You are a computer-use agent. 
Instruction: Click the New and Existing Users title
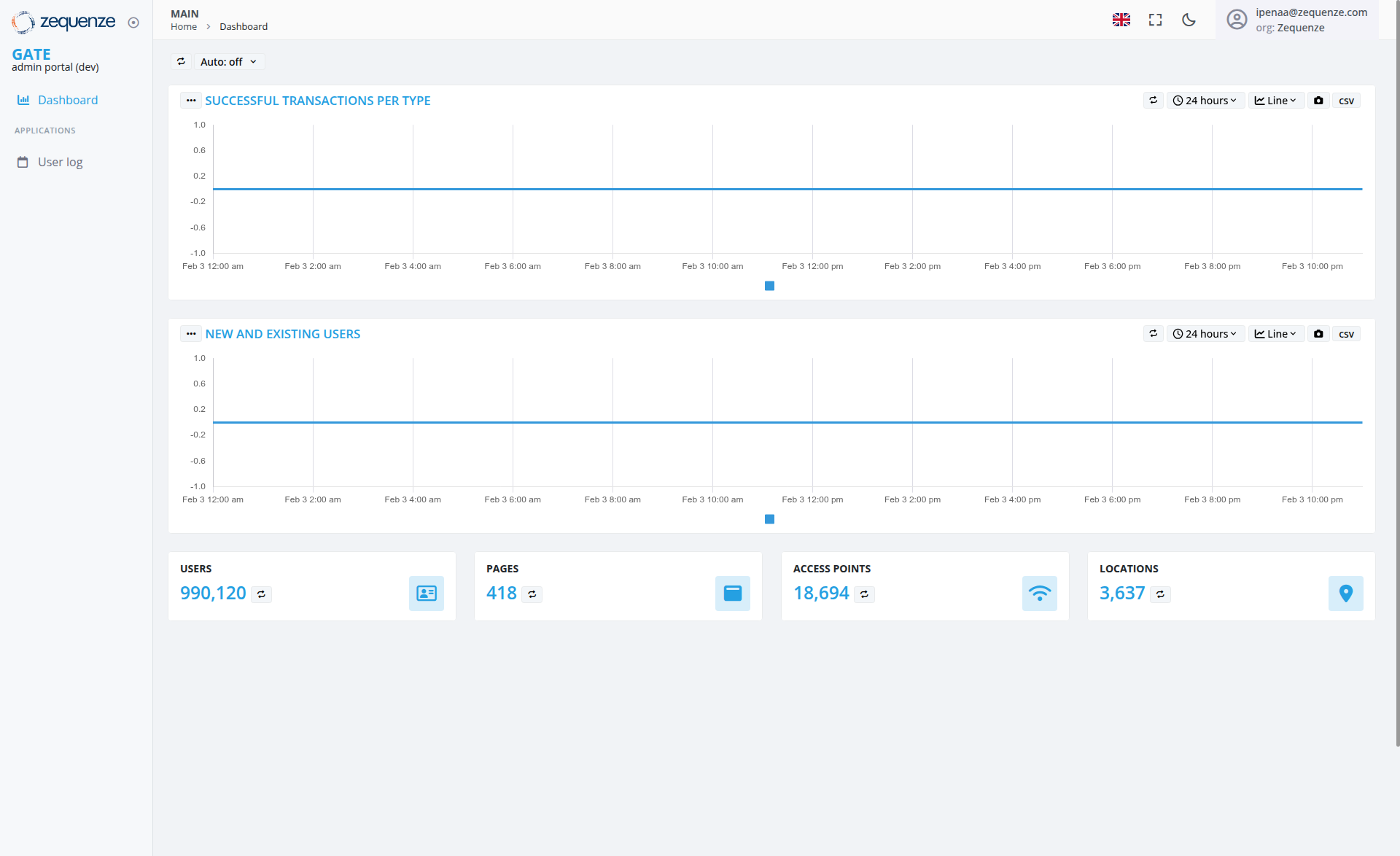point(283,334)
